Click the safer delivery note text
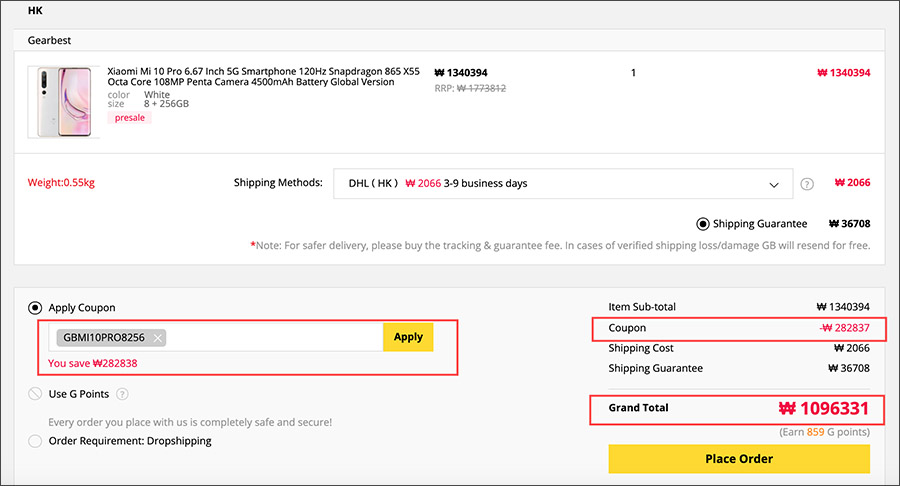900x486 pixels. click(560, 246)
